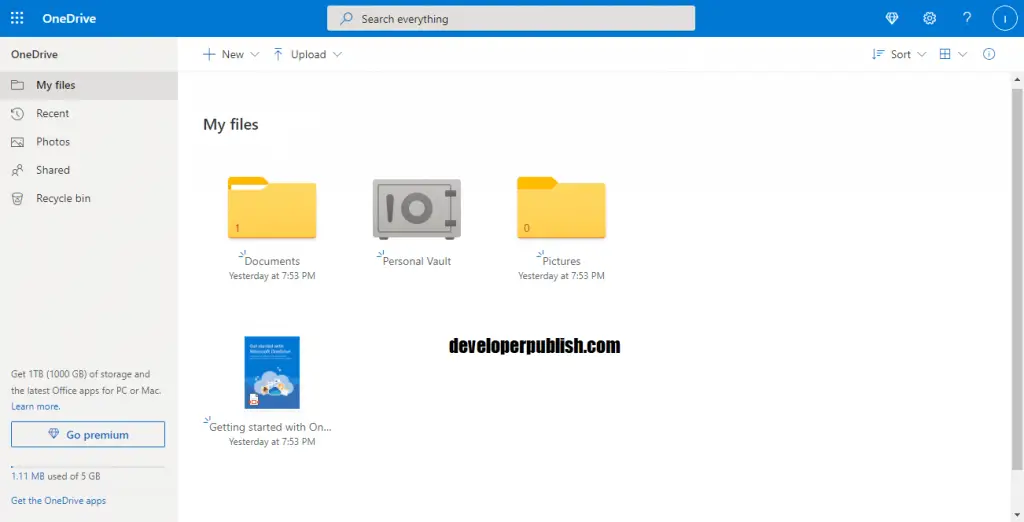Open Shared in sidebar

tap(89, 170)
